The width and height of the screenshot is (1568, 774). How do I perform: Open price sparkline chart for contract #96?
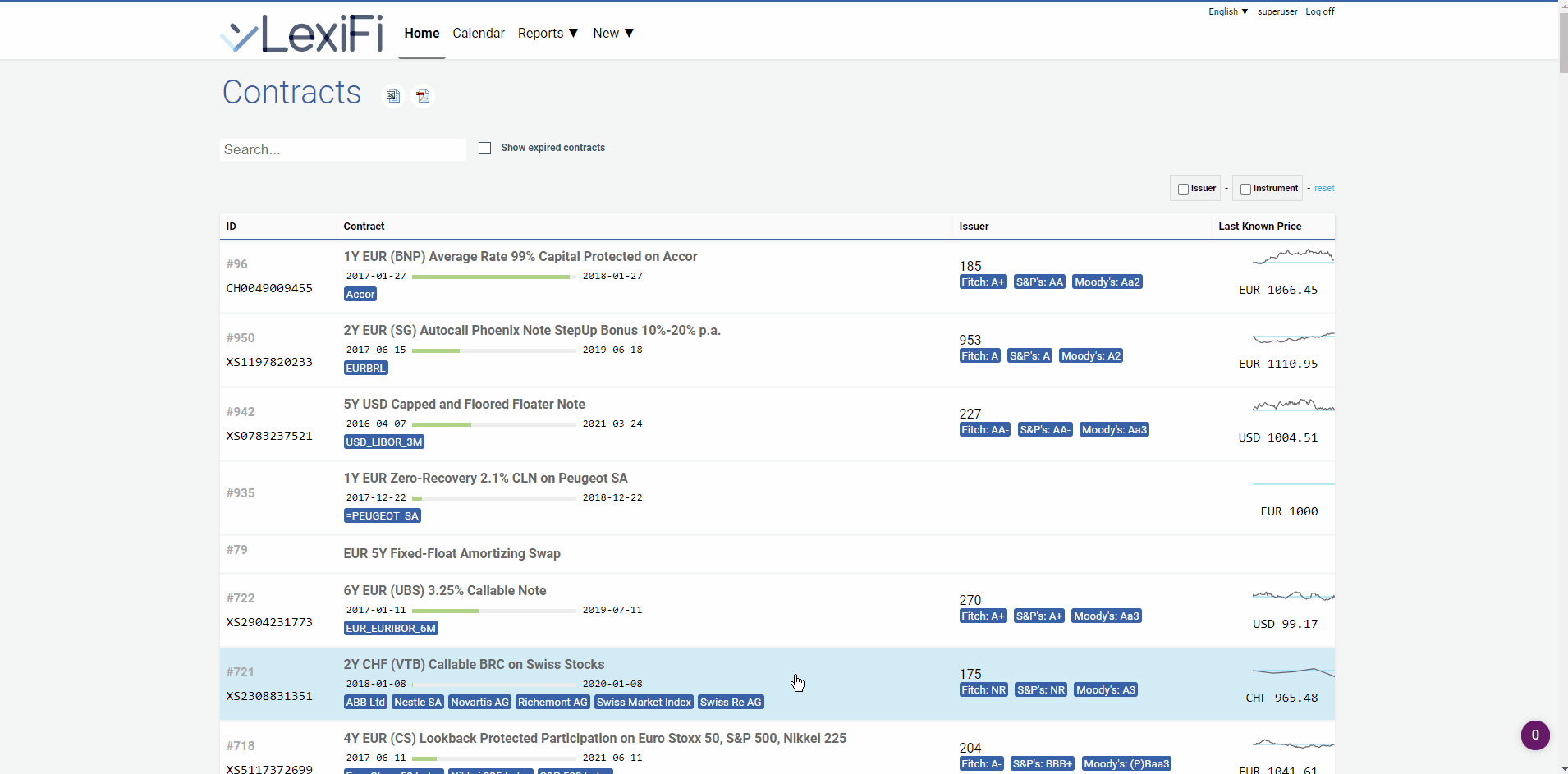tap(1293, 257)
